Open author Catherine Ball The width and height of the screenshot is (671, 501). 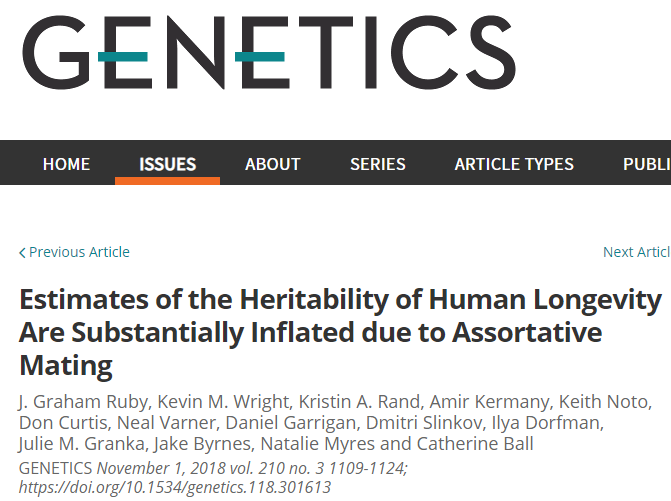click(x=475, y=444)
